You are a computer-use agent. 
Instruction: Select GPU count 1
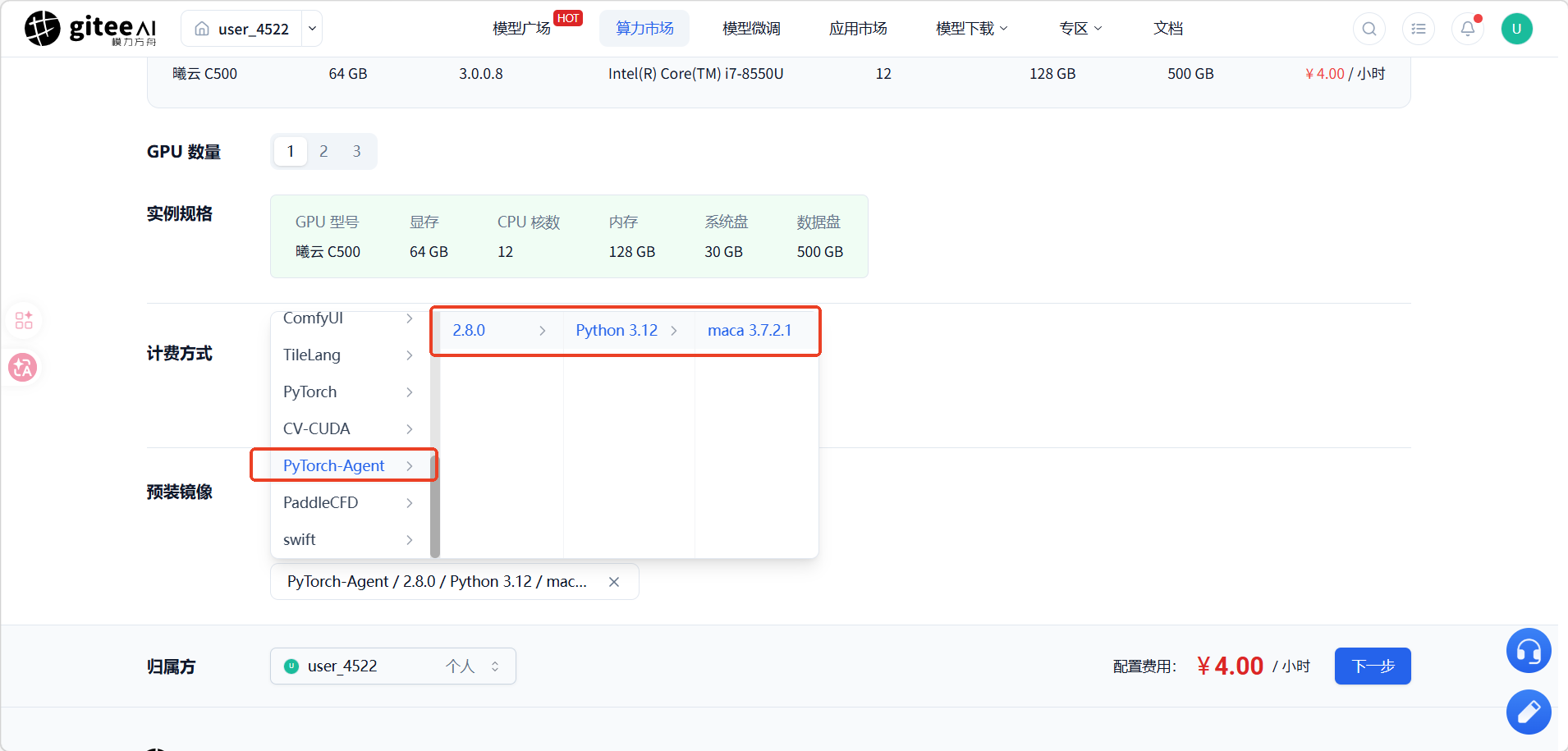point(291,151)
